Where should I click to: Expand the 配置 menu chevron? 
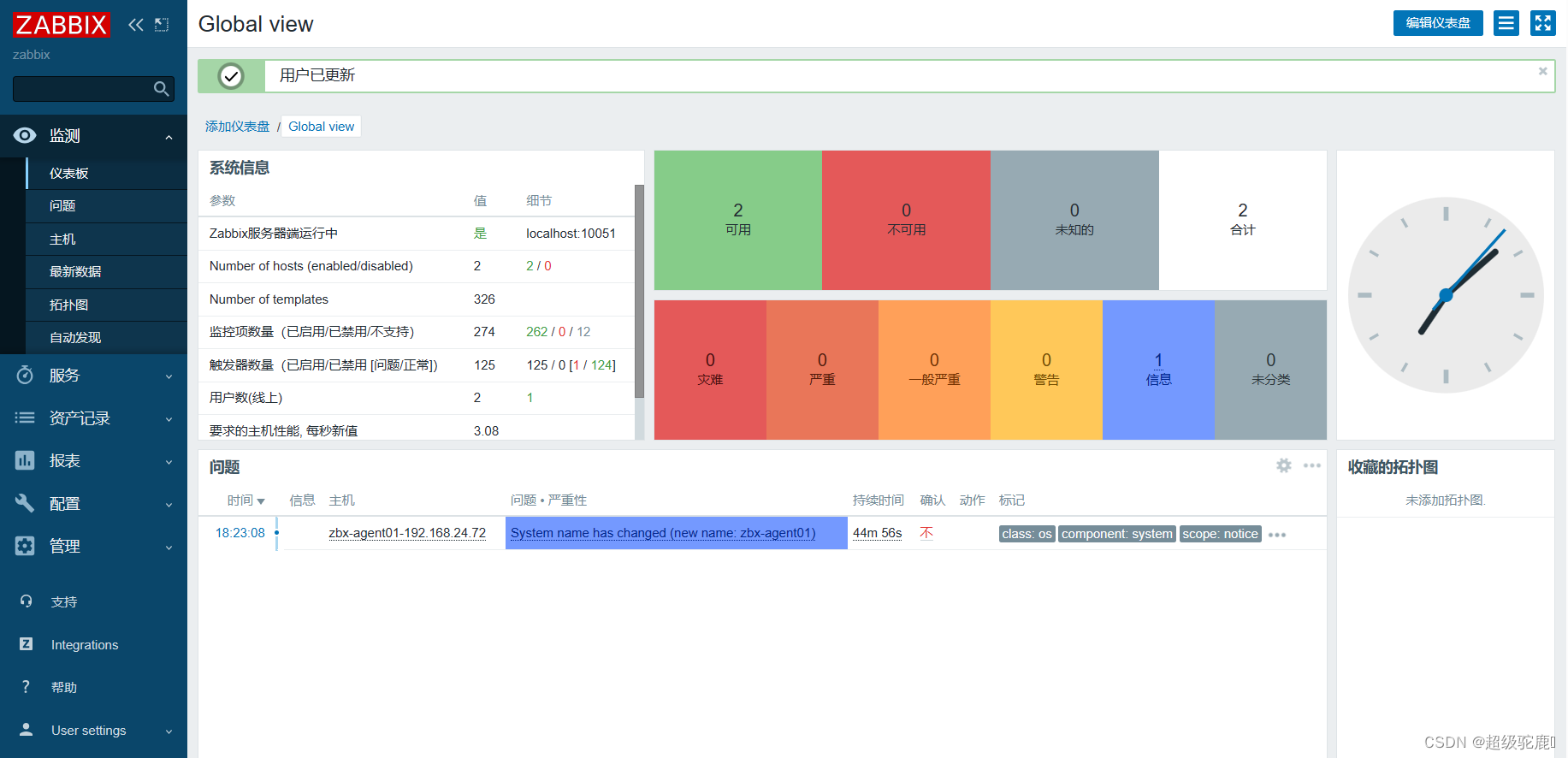coord(169,505)
